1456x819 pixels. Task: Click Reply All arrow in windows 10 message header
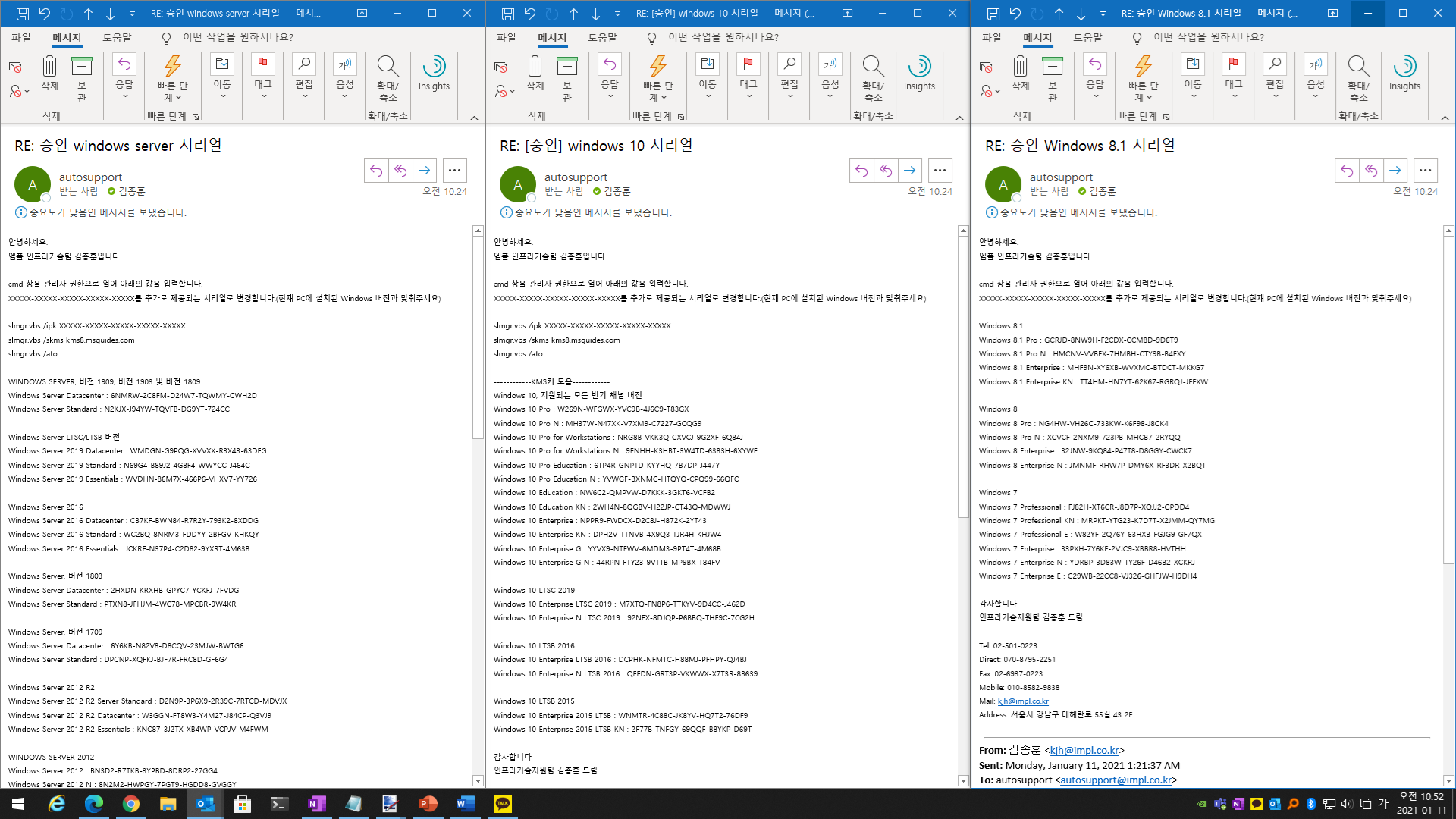coord(886,171)
